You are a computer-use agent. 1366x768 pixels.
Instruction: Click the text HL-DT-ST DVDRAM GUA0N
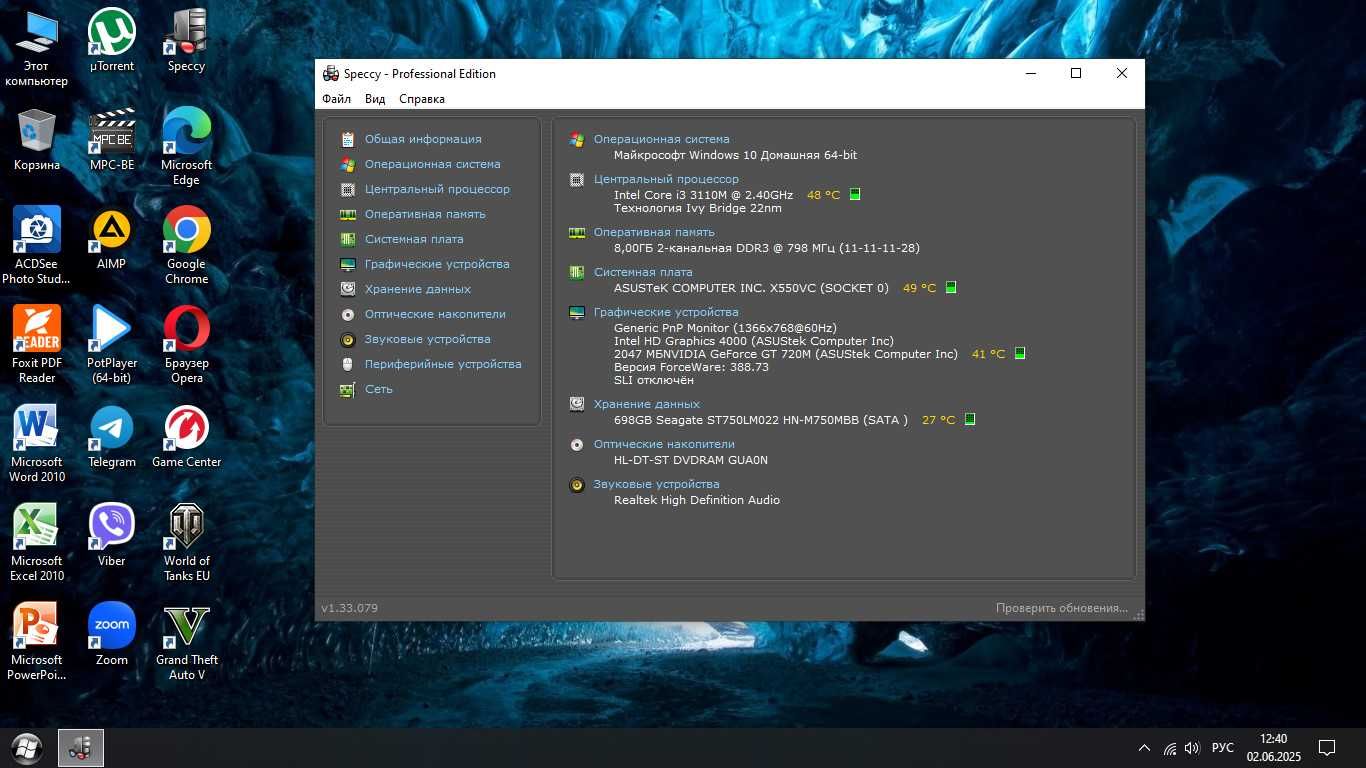pyautogui.click(x=691, y=460)
